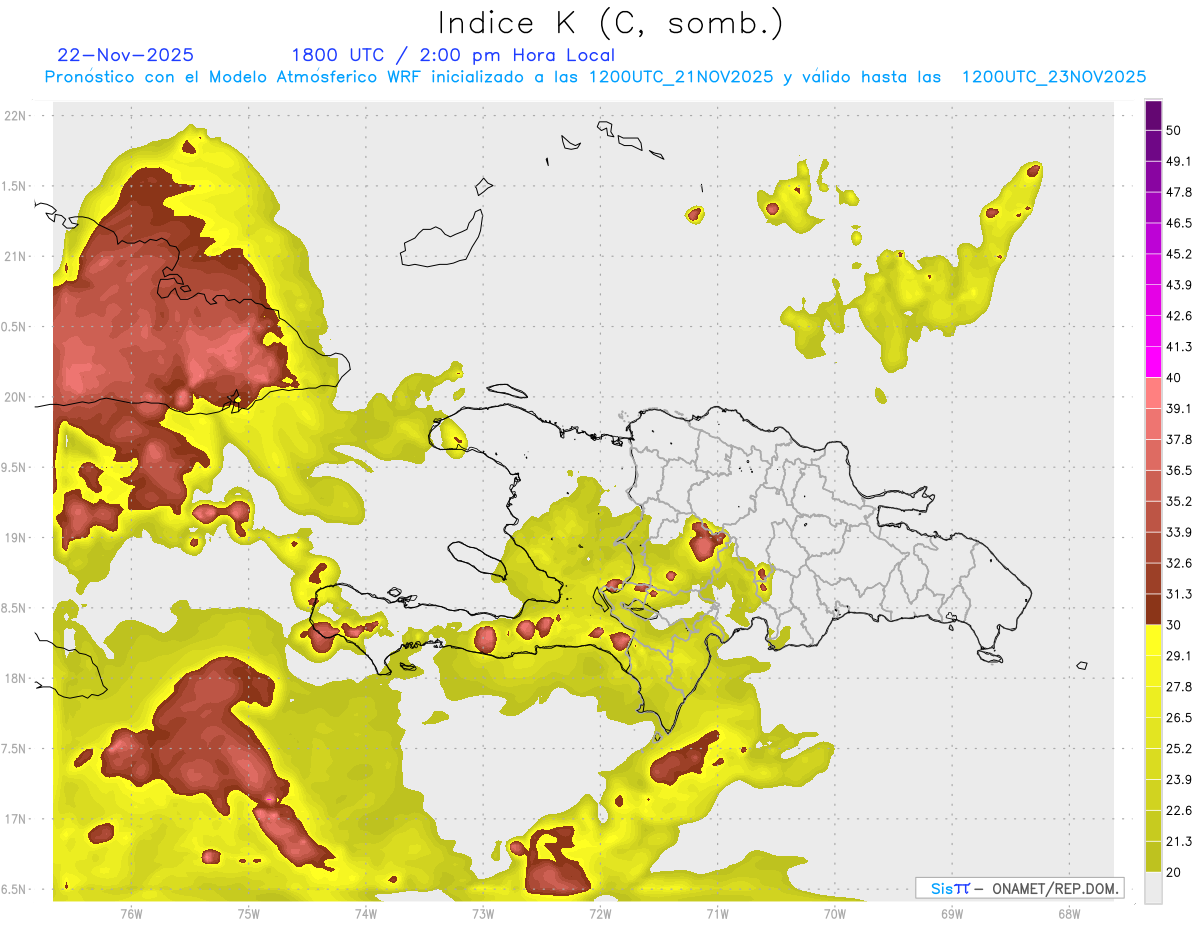Click the "40" colorbar label
The image size is (1200, 927).
[x=1174, y=378]
